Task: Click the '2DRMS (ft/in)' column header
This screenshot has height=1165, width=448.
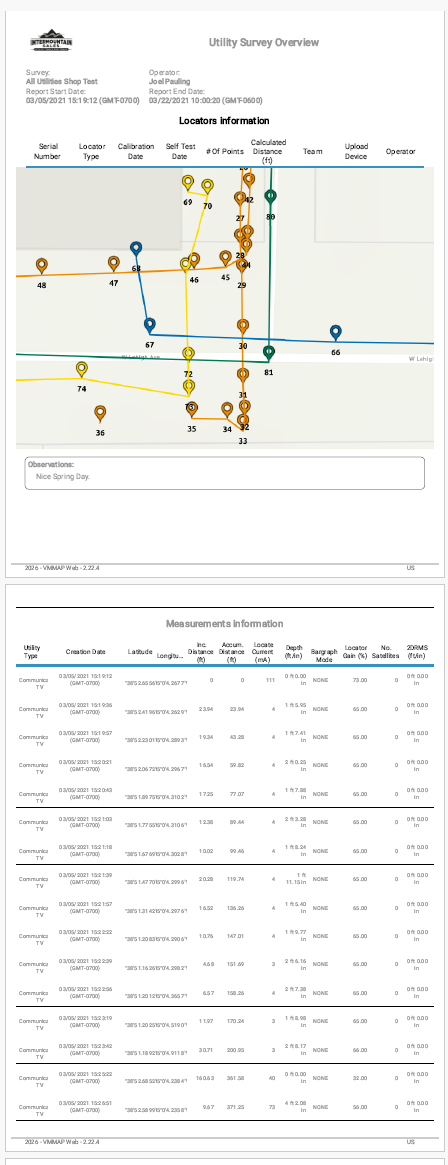Action: pyautogui.click(x=416, y=652)
